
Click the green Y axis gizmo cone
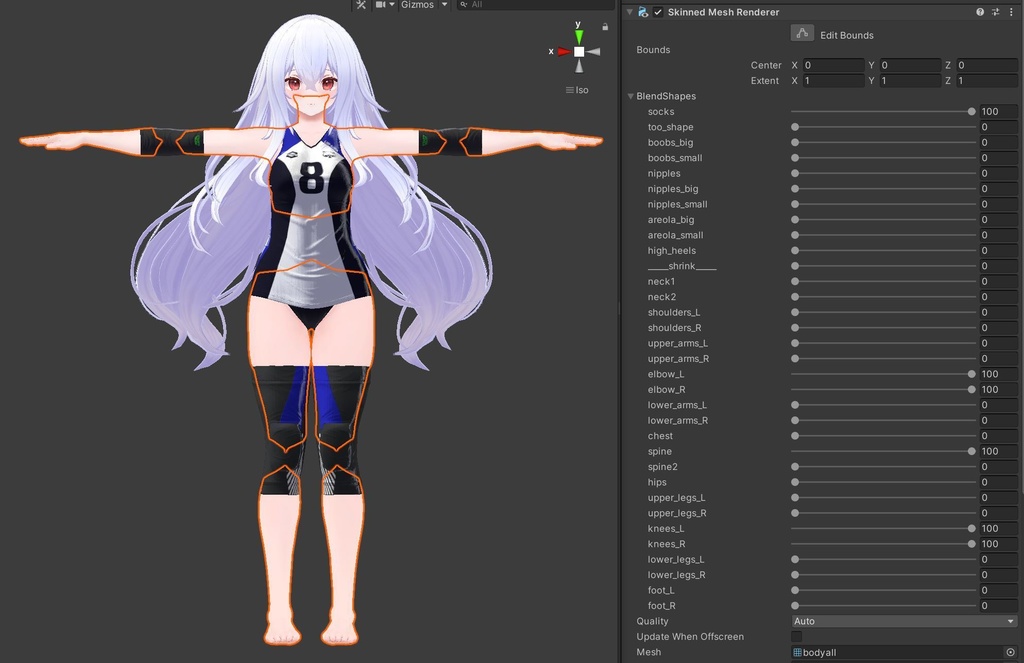(579, 37)
